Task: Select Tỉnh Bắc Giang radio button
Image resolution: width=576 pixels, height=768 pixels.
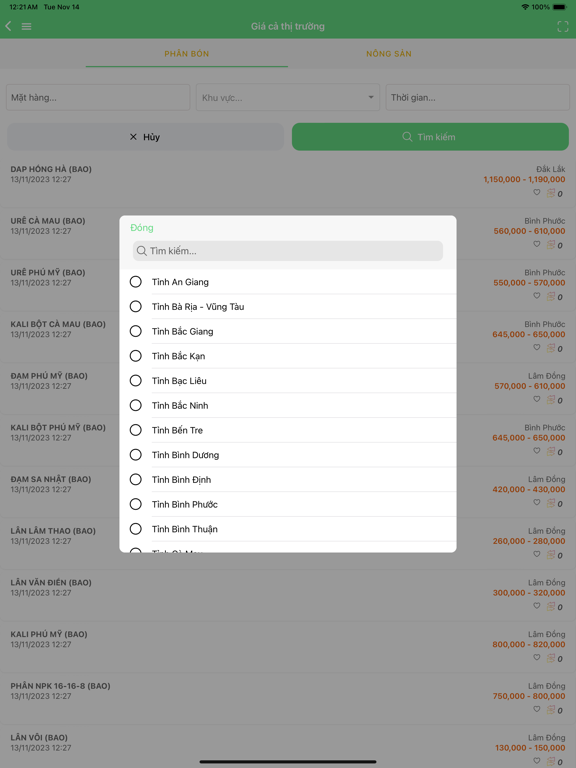Action: point(136,331)
